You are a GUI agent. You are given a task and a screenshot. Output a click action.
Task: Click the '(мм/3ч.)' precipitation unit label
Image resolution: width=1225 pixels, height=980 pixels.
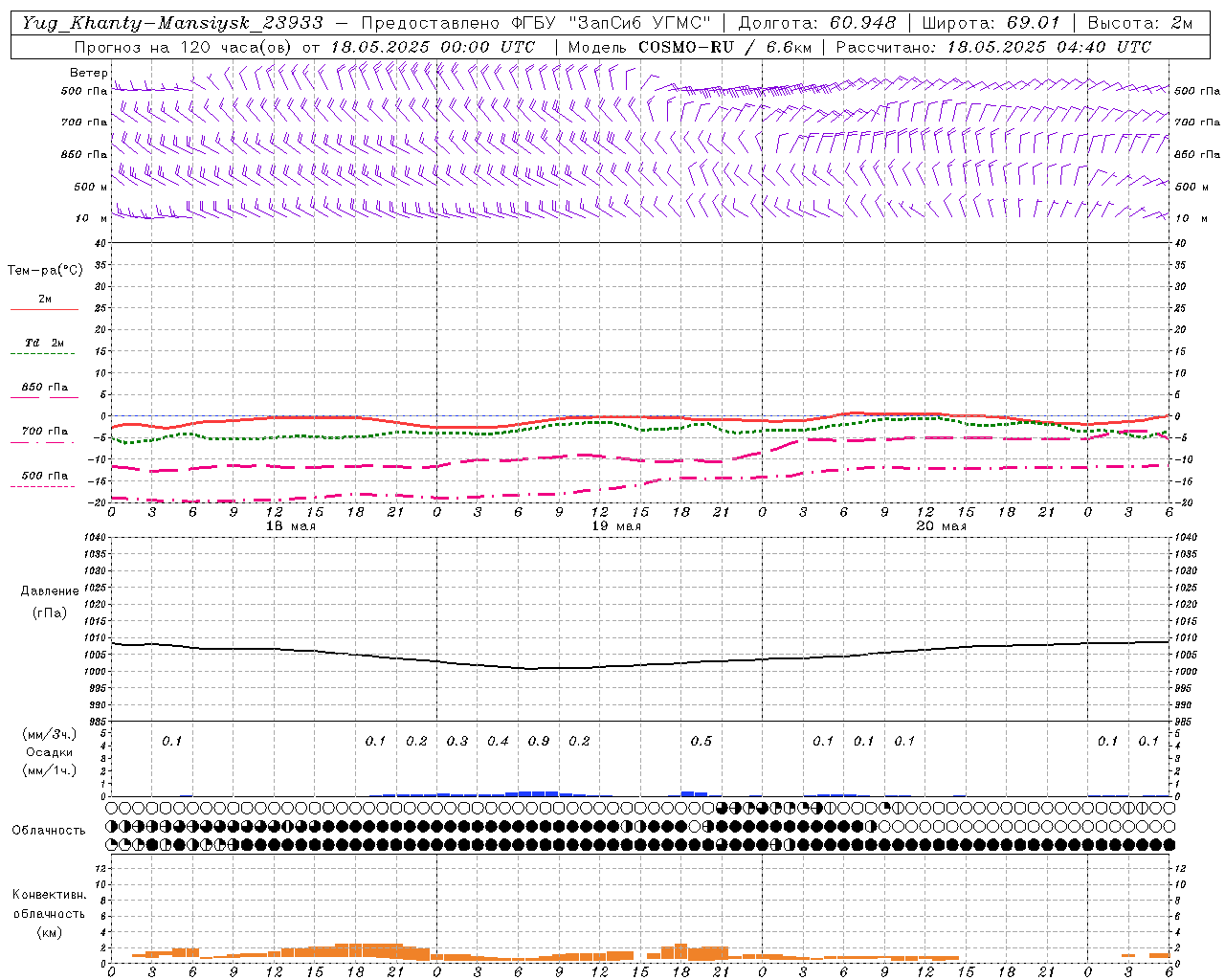(49, 735)
